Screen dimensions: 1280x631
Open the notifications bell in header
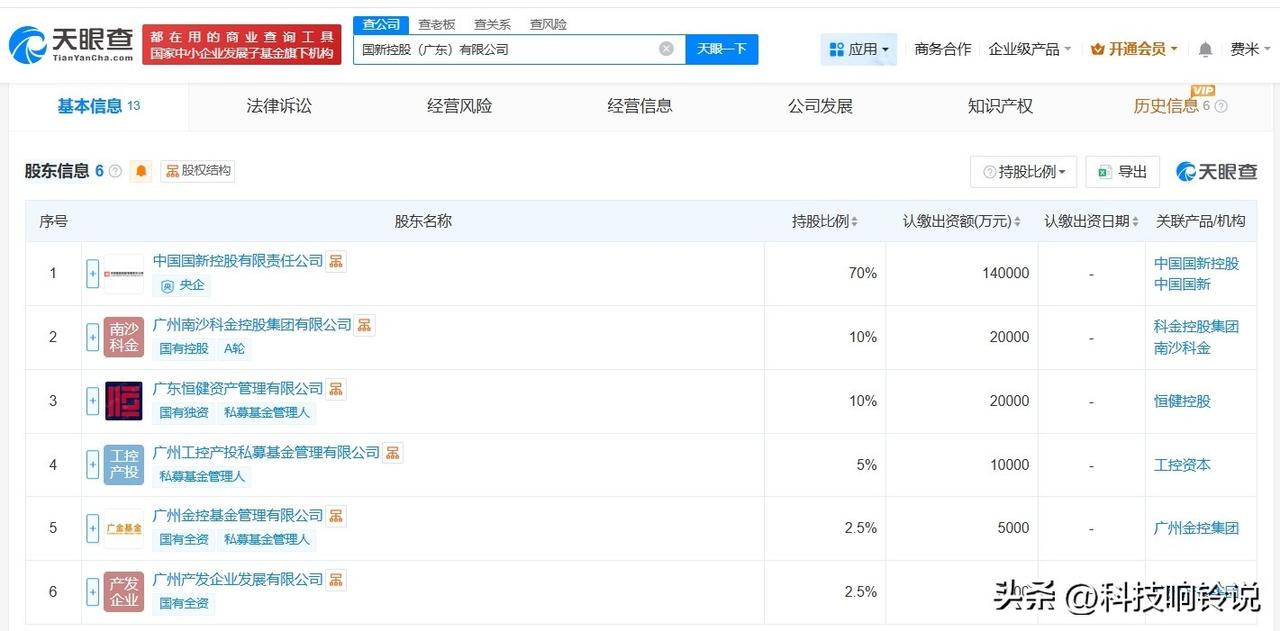(1205, 49)
